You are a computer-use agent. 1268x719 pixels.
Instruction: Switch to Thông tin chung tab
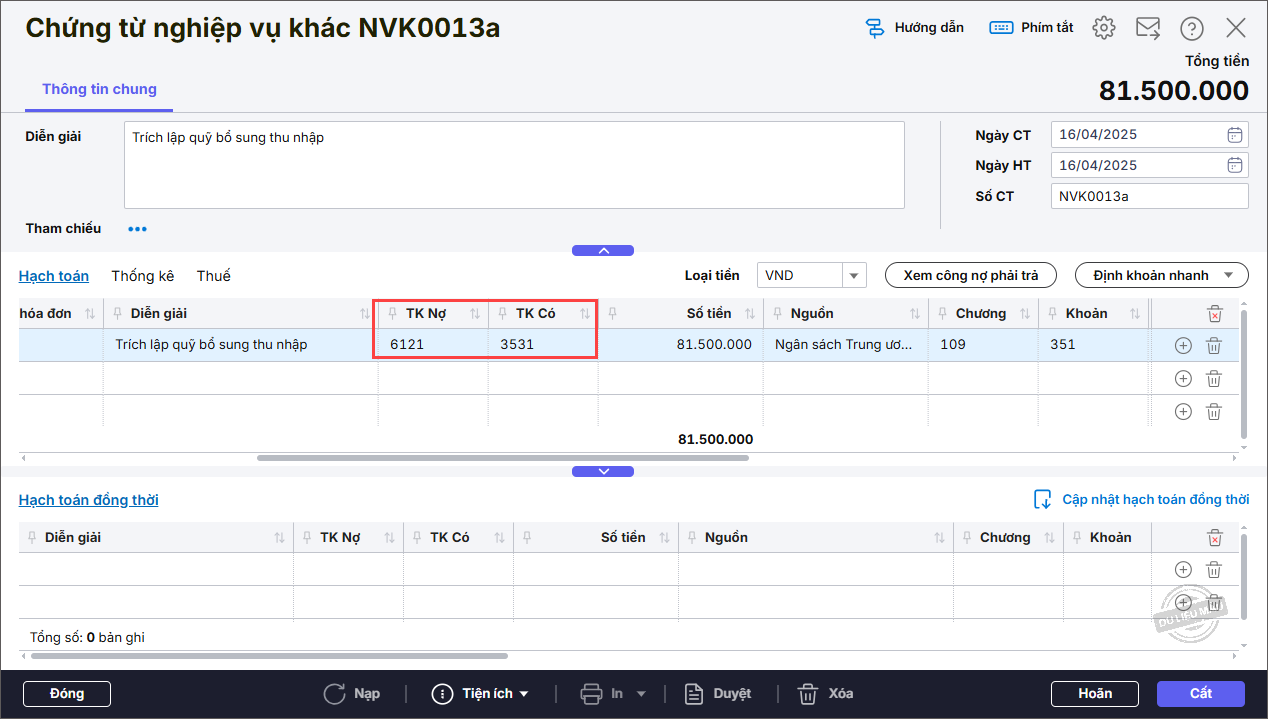(99, 89)
